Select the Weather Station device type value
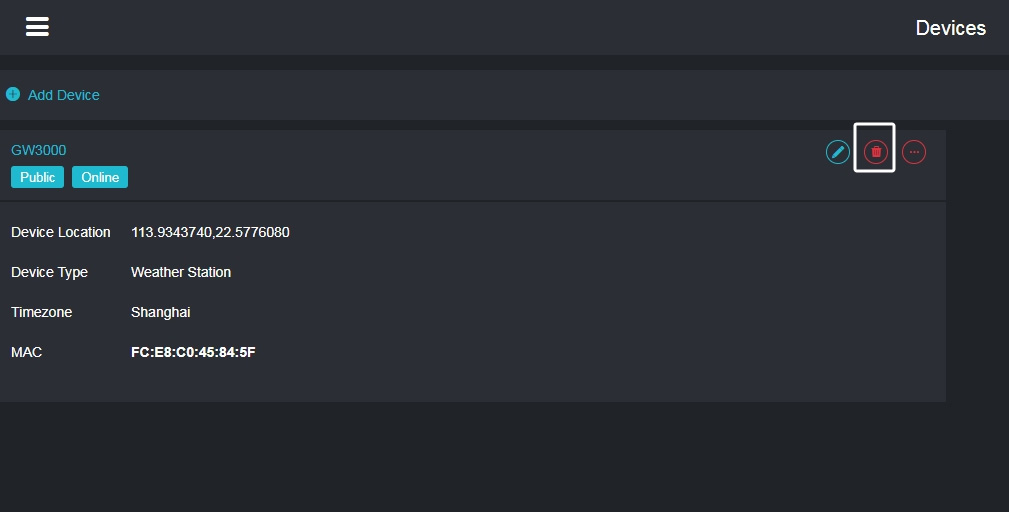Image resolution: width=1009 pixels, height=512 pixels. tap(181, 272)
